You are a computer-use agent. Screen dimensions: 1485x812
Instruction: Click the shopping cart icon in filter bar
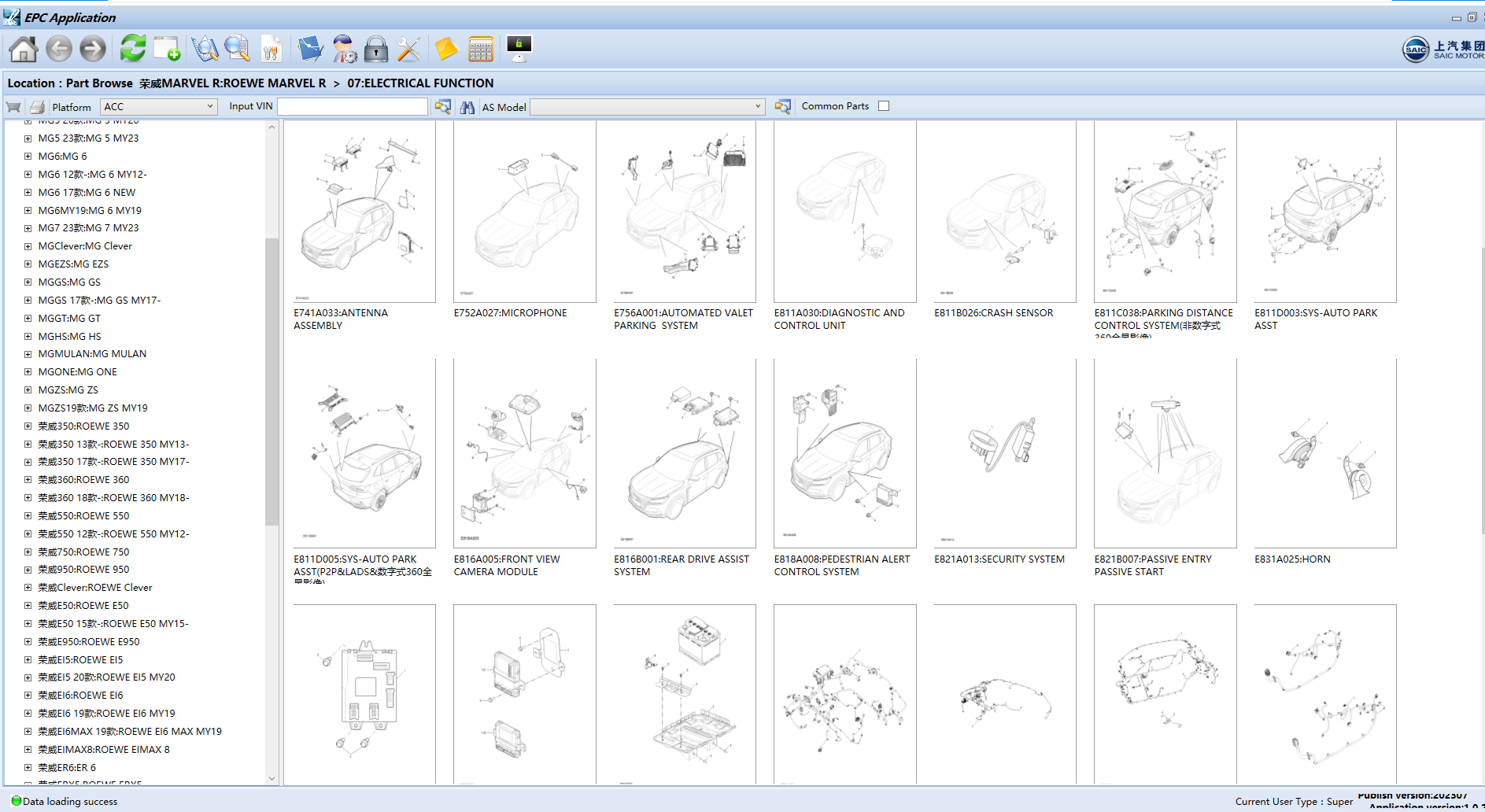[x=13, y=106]
